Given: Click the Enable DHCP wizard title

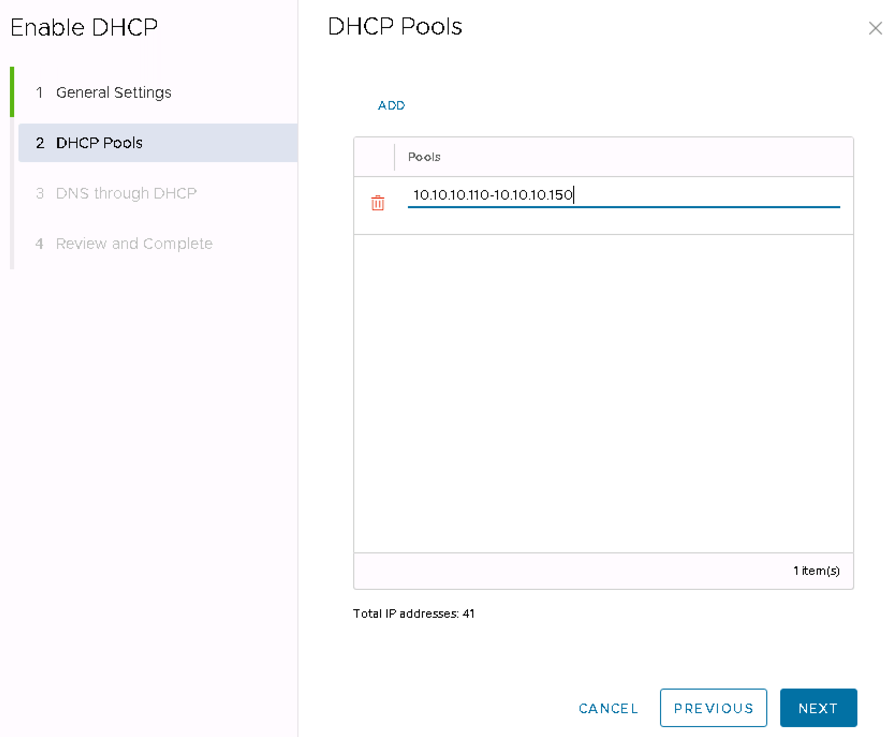Looking at the screenshot, I should (x=84, y=28).
